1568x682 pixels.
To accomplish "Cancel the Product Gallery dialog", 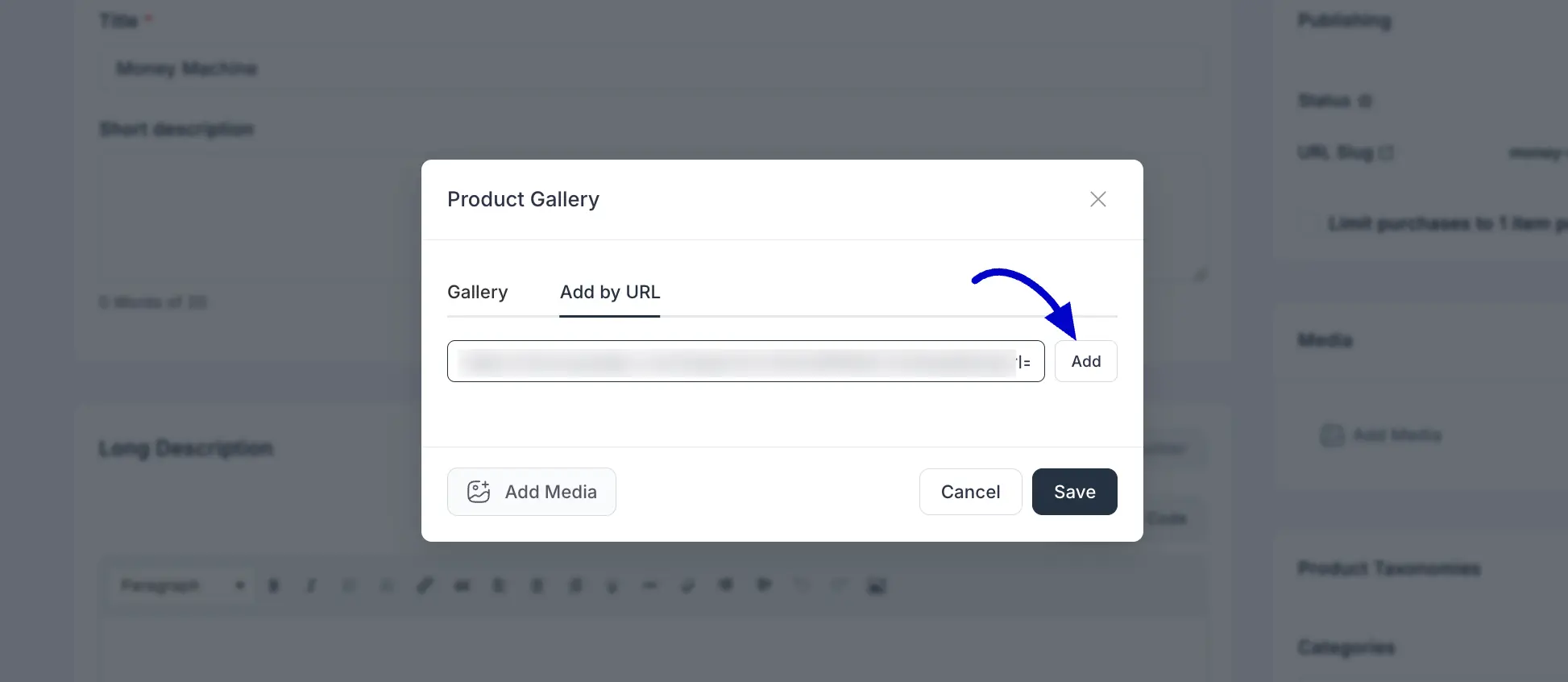I will [970, 492].
